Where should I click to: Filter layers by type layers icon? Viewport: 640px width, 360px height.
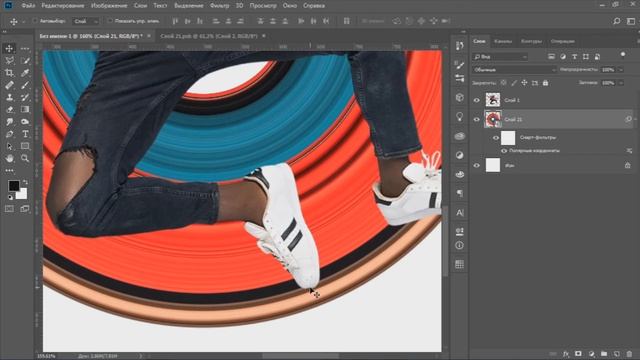[574, 57]
